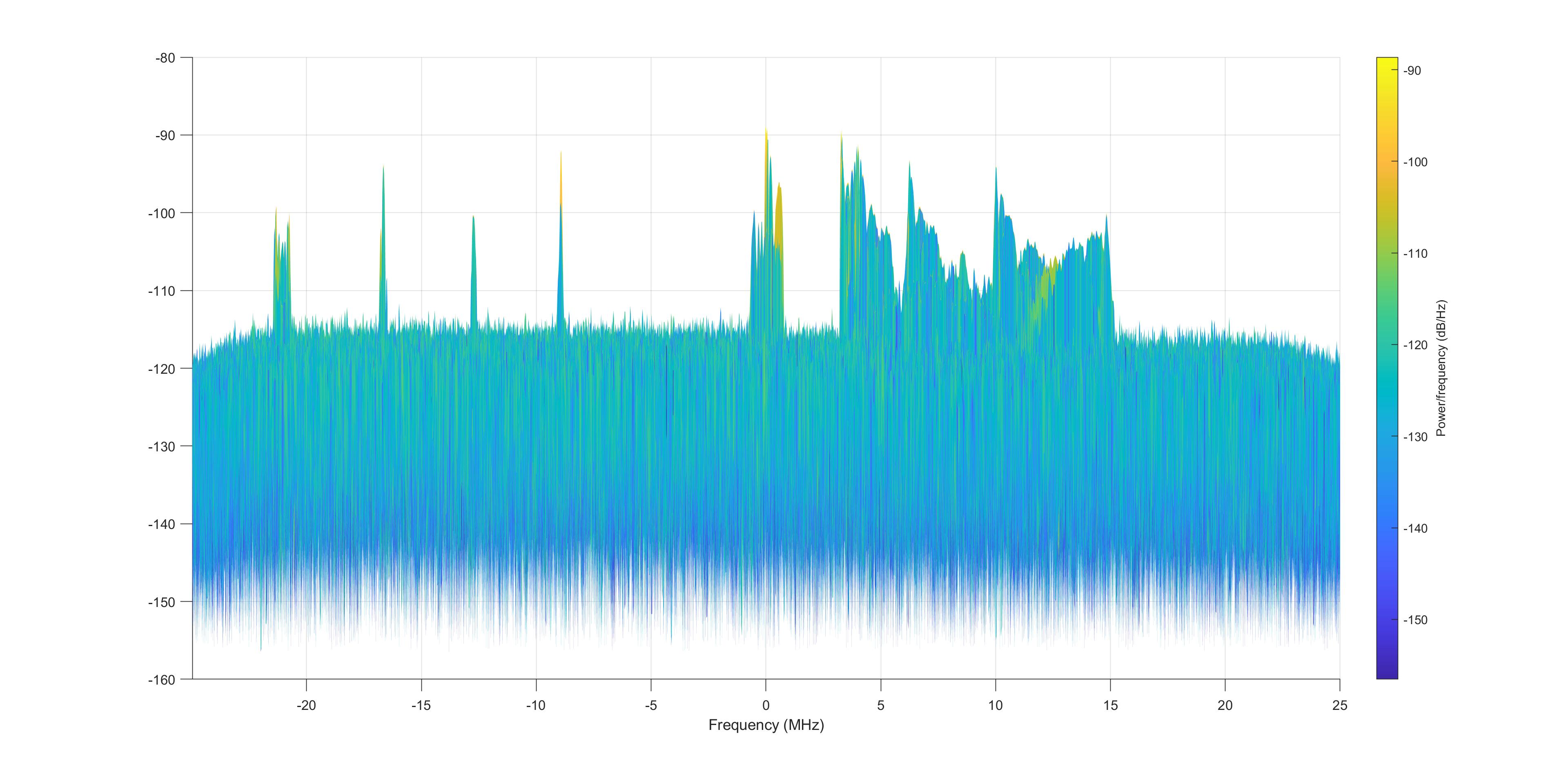Click the Power/frequency (dB/Hz) colorbar label
Image resolution: width=1568 pixels, height=763 pixels.
click(1441, 368)
